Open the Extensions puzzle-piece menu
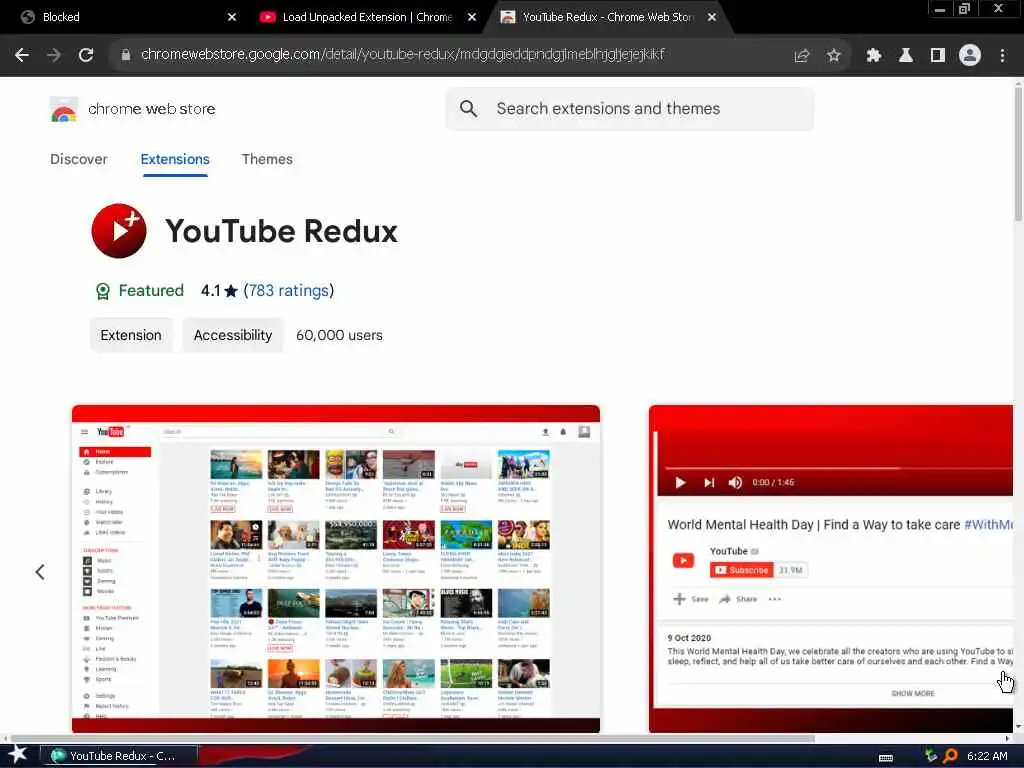 874,56
